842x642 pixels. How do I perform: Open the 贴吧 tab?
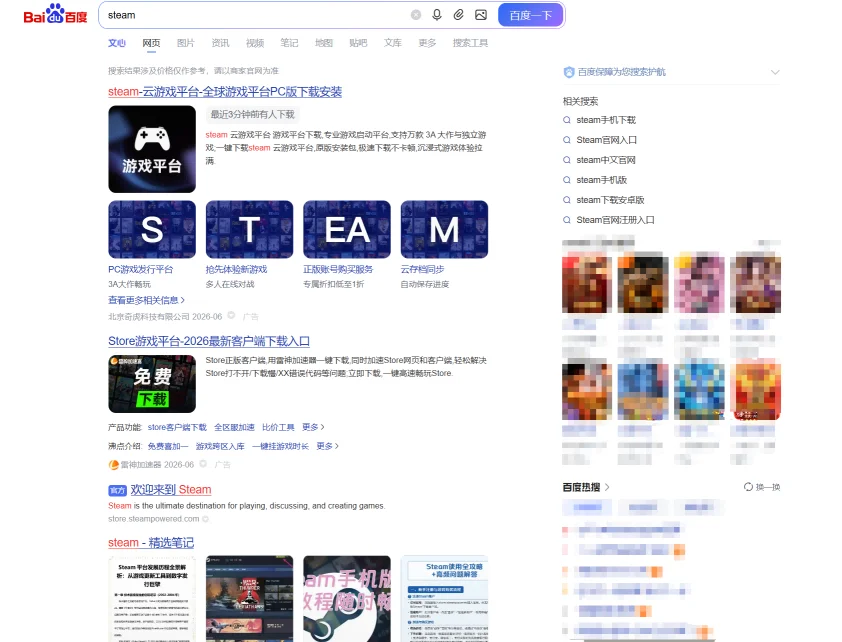point(358,43)
